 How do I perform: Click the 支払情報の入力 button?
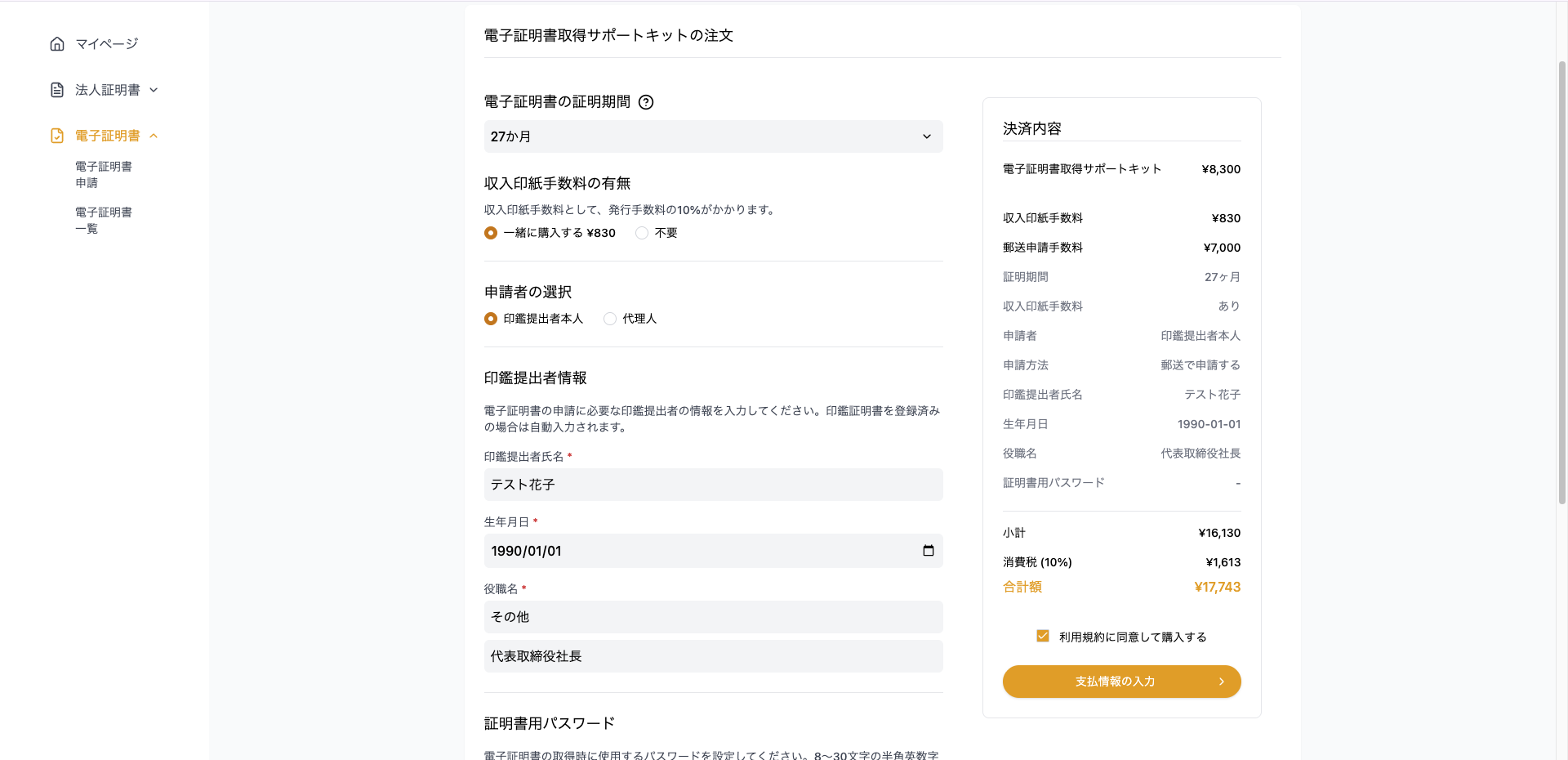coord(1121,682)
